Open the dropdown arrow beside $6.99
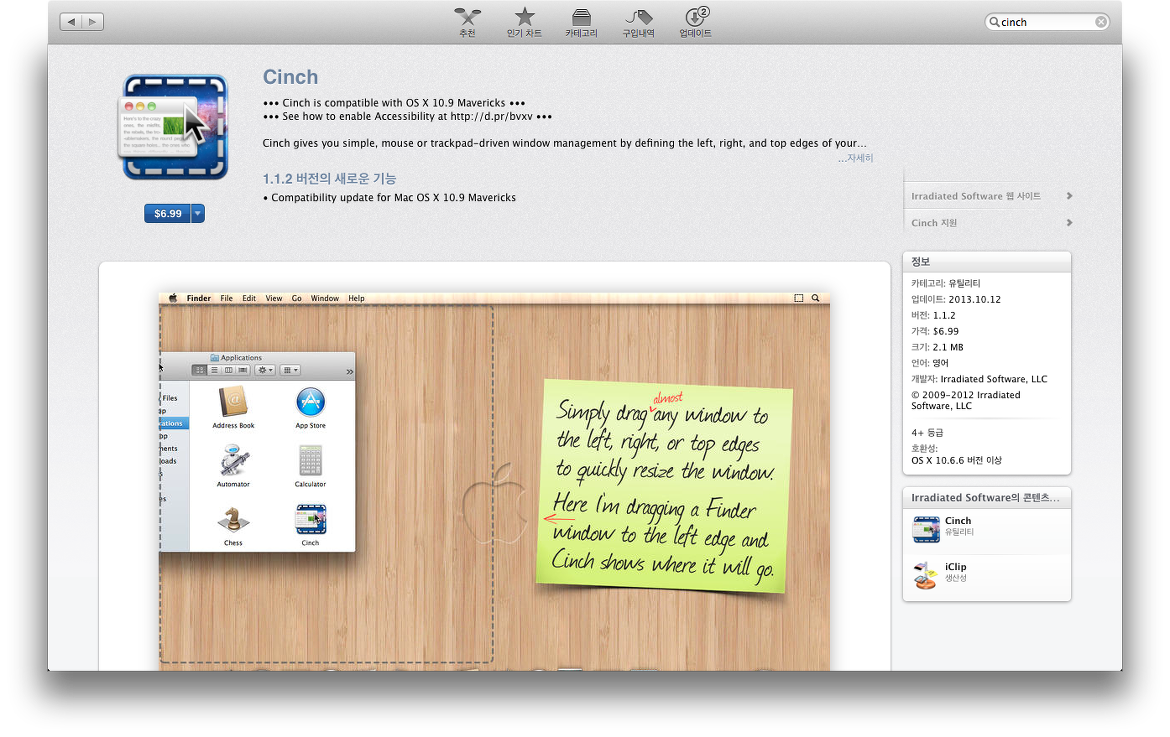This screenshot has width=1170, height=737. (x=198, y=213)
